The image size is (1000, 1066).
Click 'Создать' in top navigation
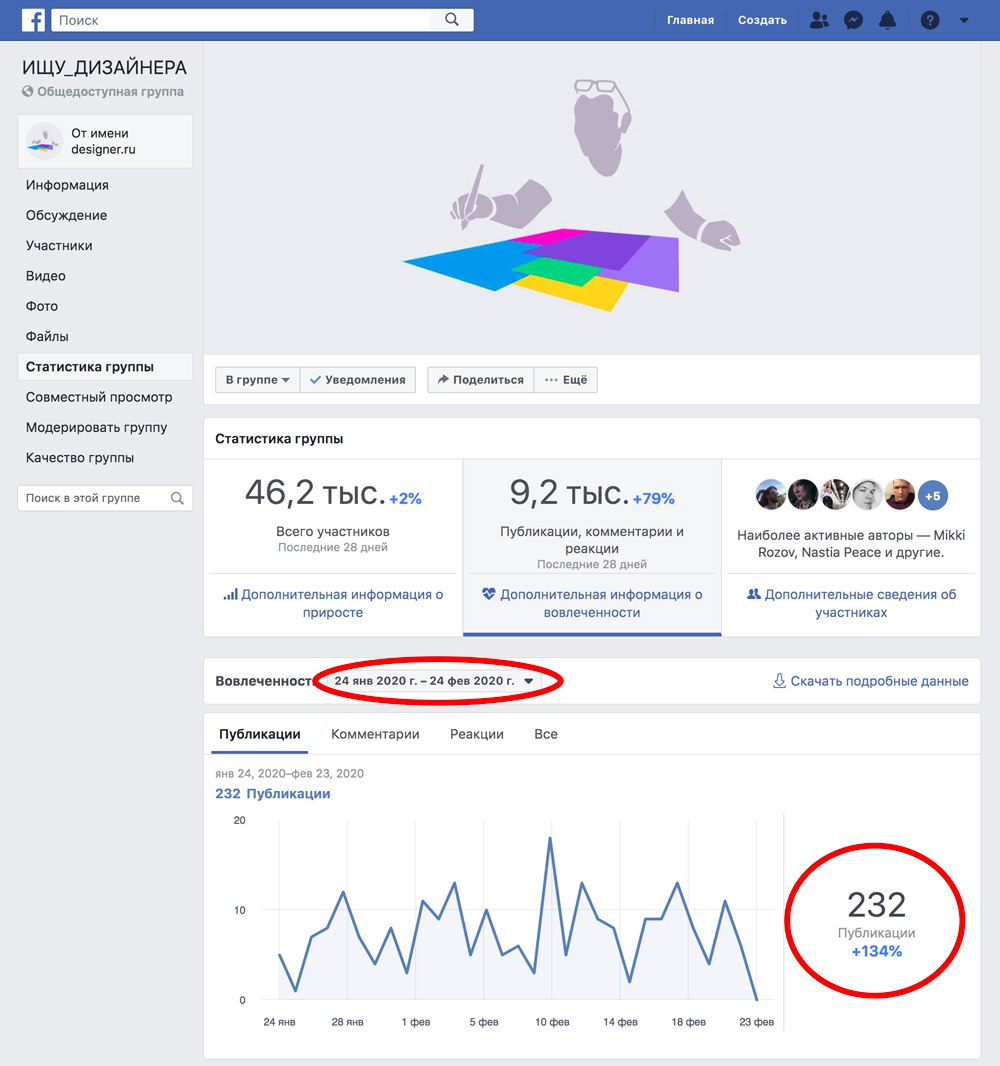point(762,20)
